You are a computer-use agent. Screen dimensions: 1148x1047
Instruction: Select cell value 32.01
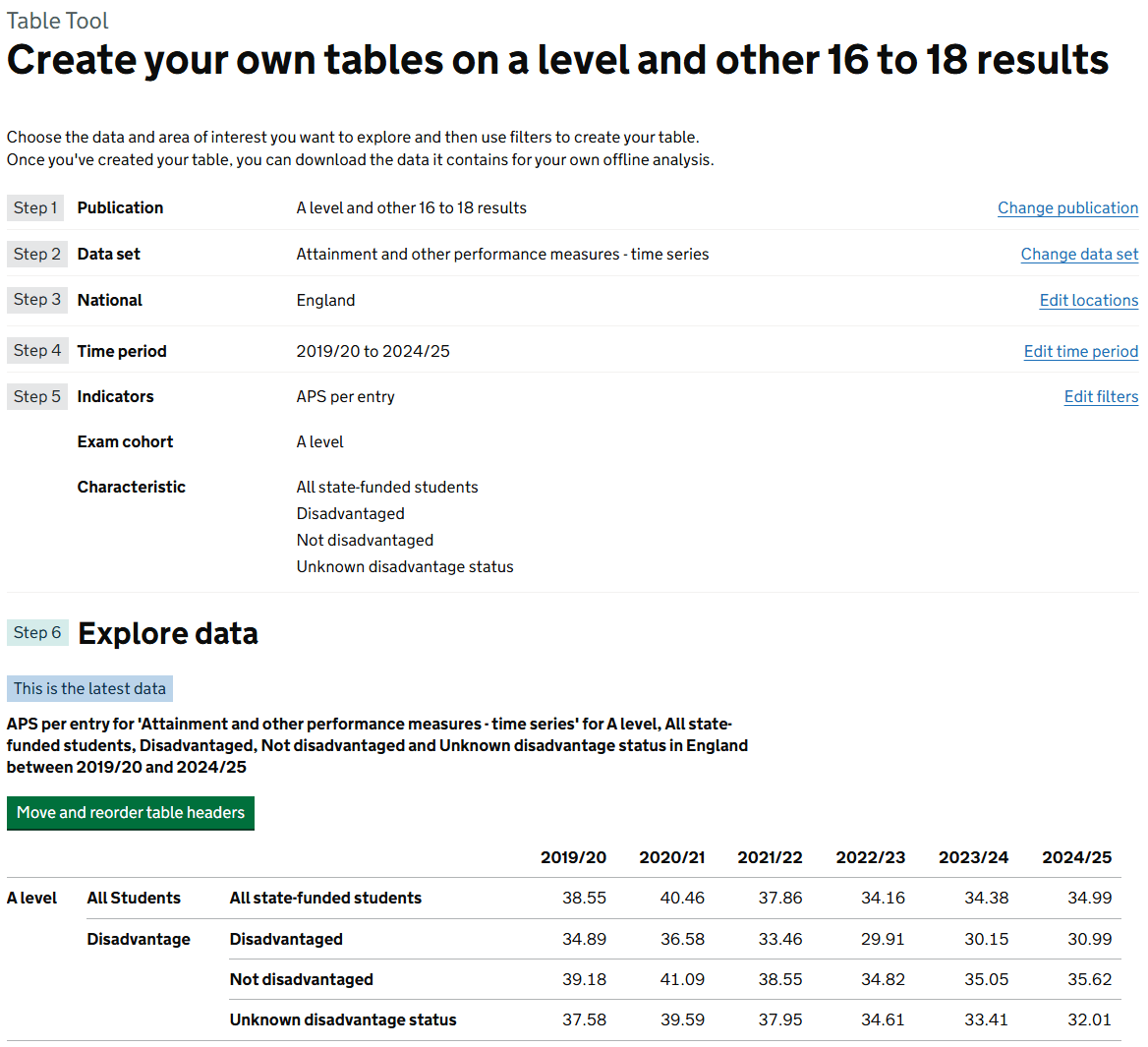point(1089,1019)
